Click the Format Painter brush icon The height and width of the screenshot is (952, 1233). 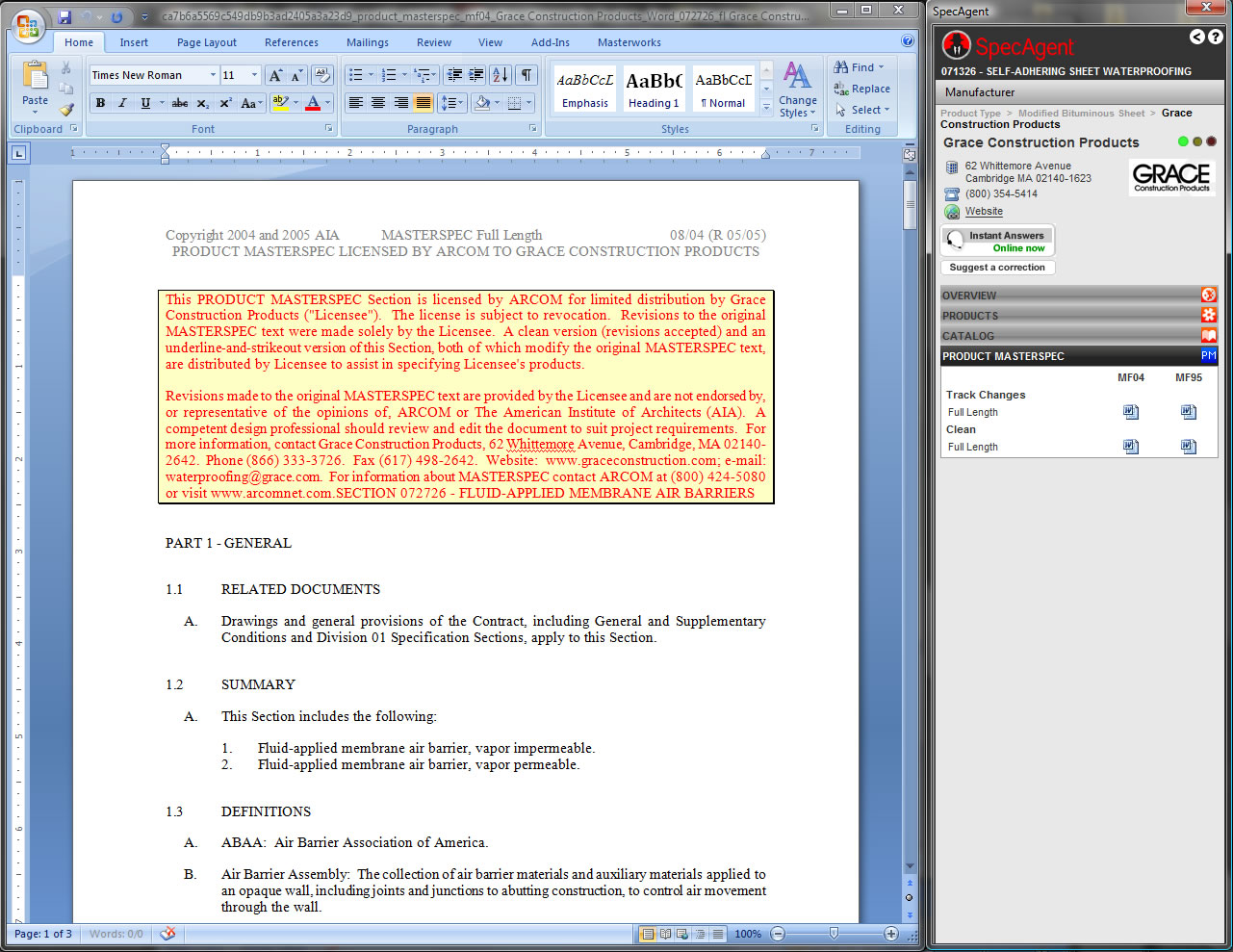tap(66, 109)
